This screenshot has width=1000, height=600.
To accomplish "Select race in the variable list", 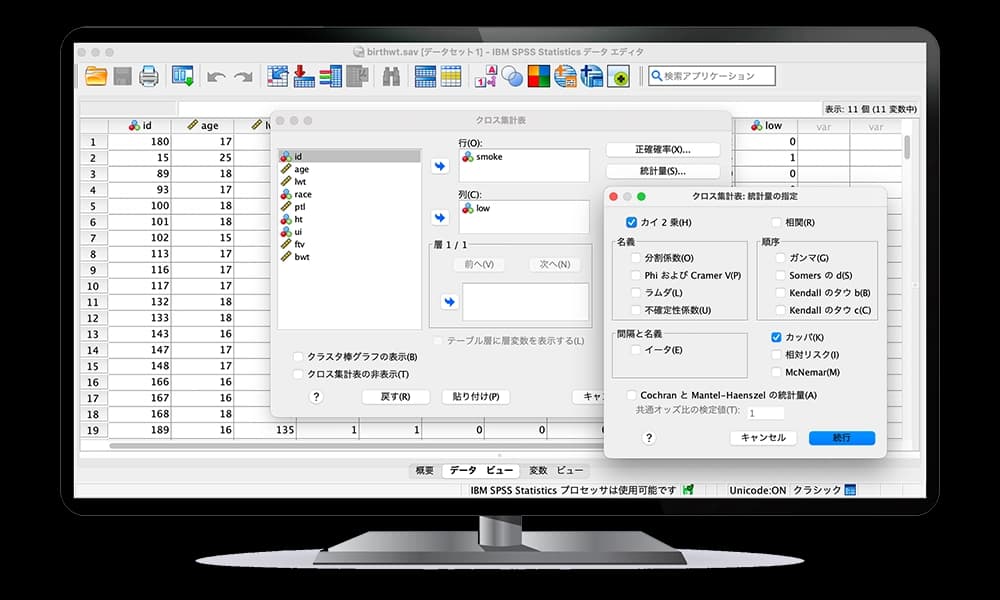I will tap(349, 194).
